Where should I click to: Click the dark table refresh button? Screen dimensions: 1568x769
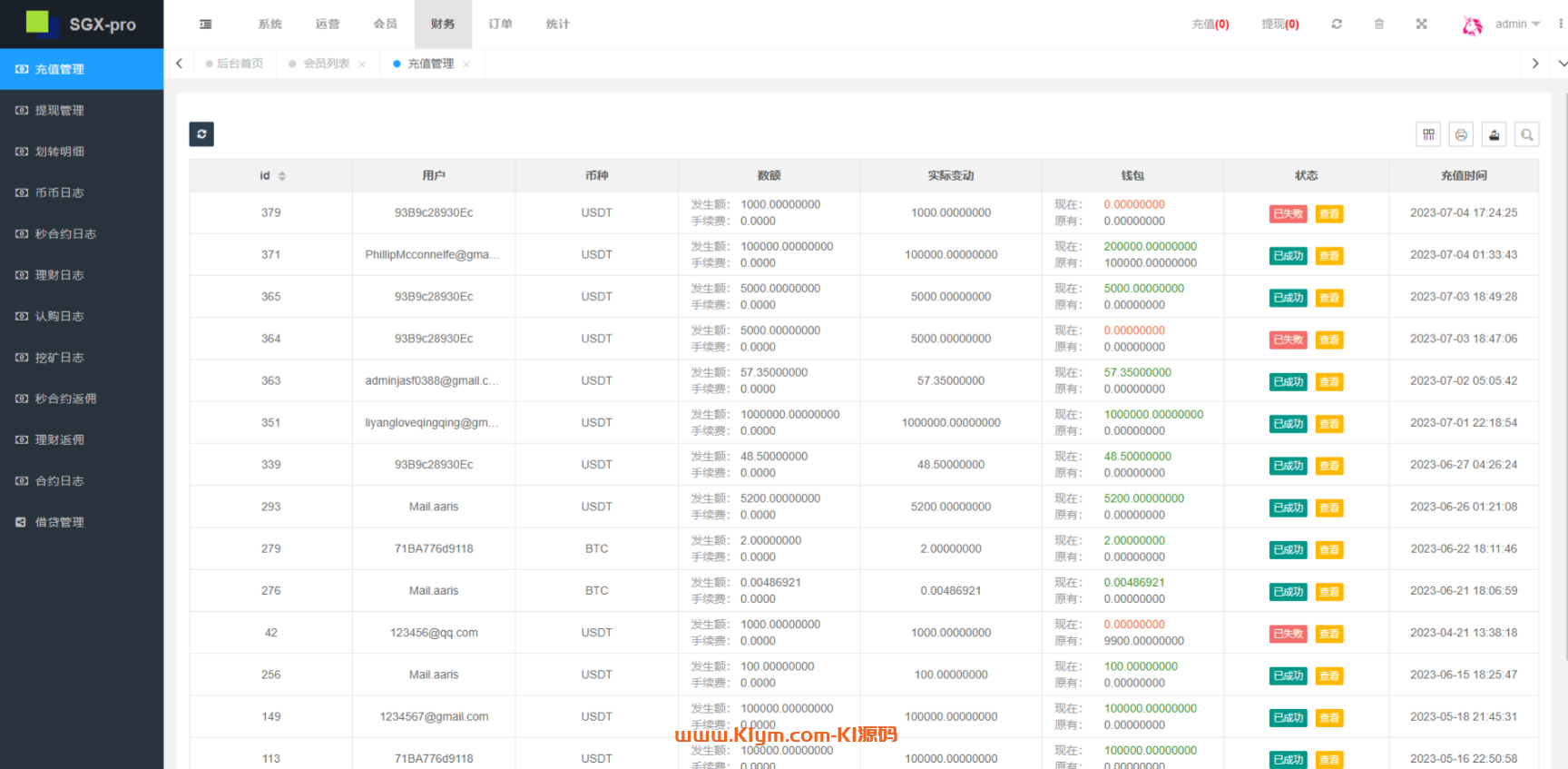[x=201, y=134]
